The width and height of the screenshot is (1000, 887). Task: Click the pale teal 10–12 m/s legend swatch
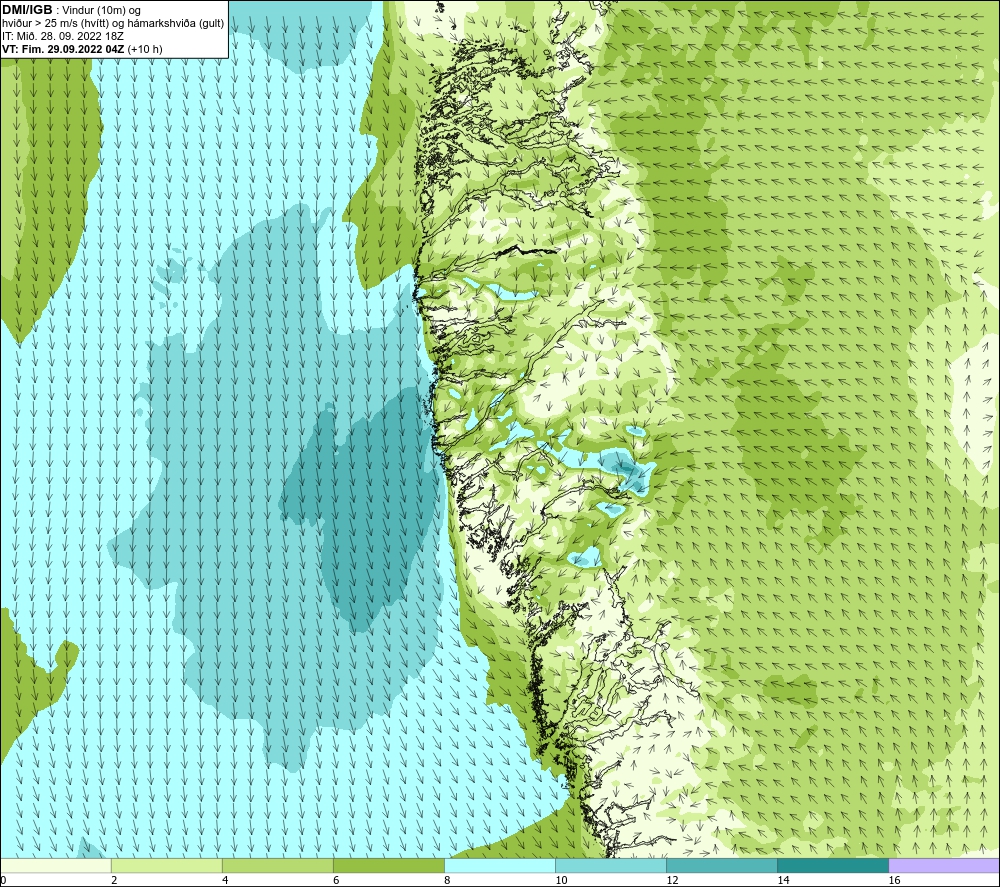610,865
